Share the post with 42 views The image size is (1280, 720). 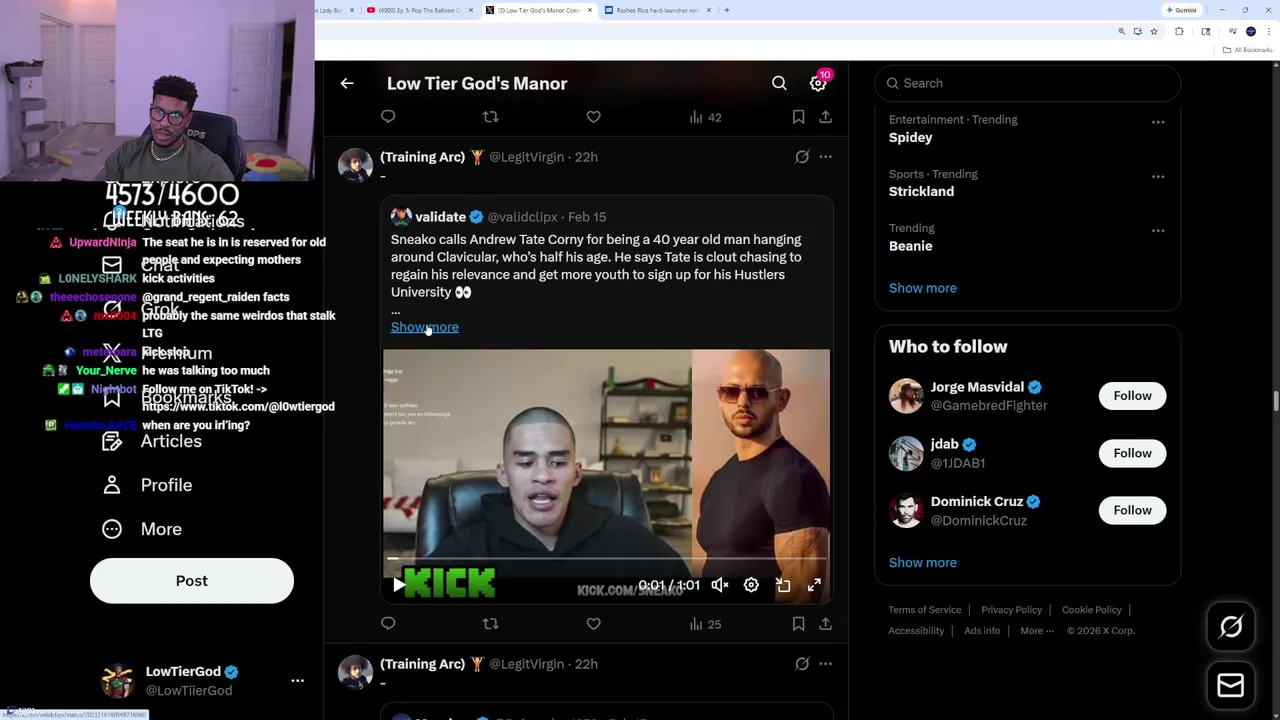pyautogui.click(x=825, y=117)
